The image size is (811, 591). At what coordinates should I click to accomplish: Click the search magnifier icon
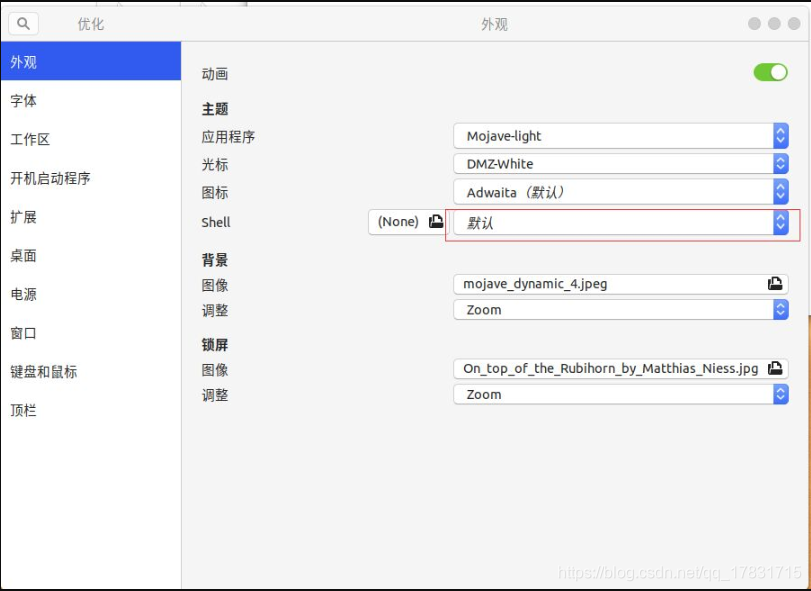23,24
